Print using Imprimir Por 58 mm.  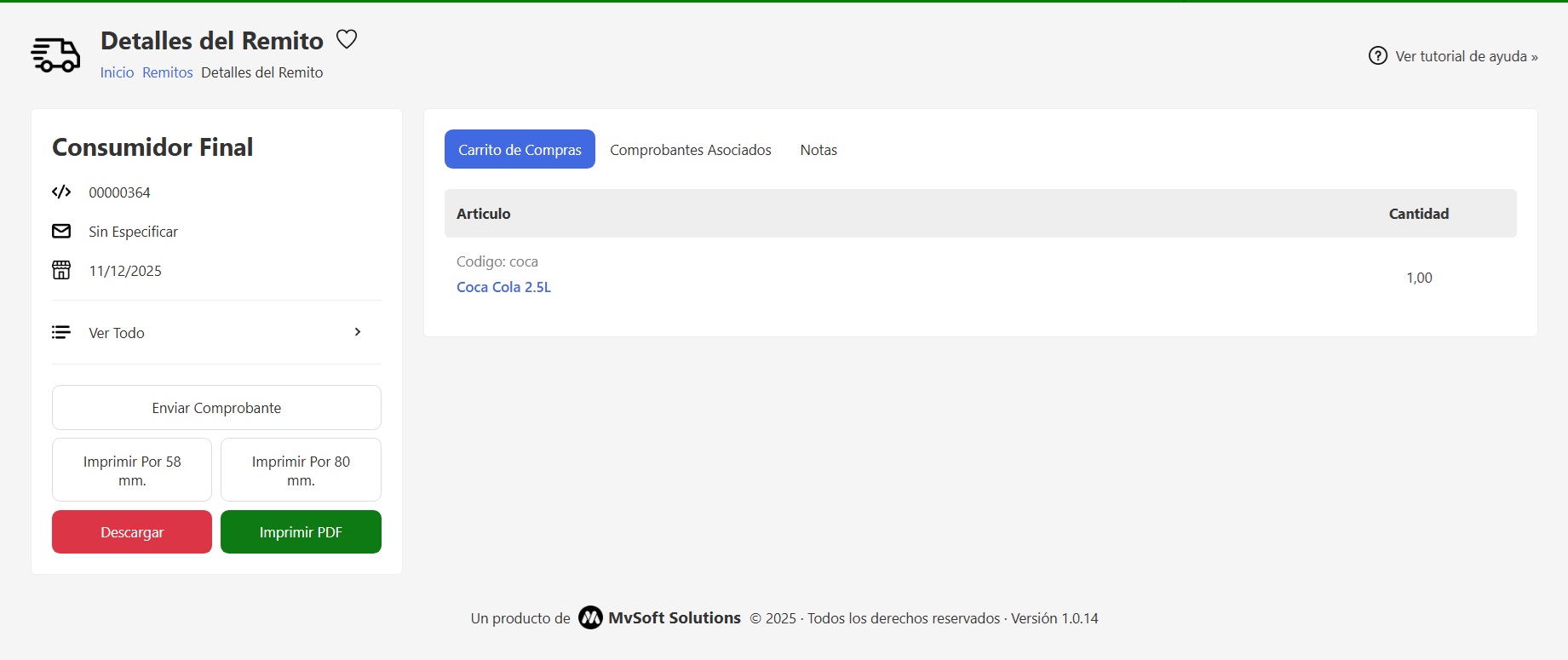(x=132, y=470)
